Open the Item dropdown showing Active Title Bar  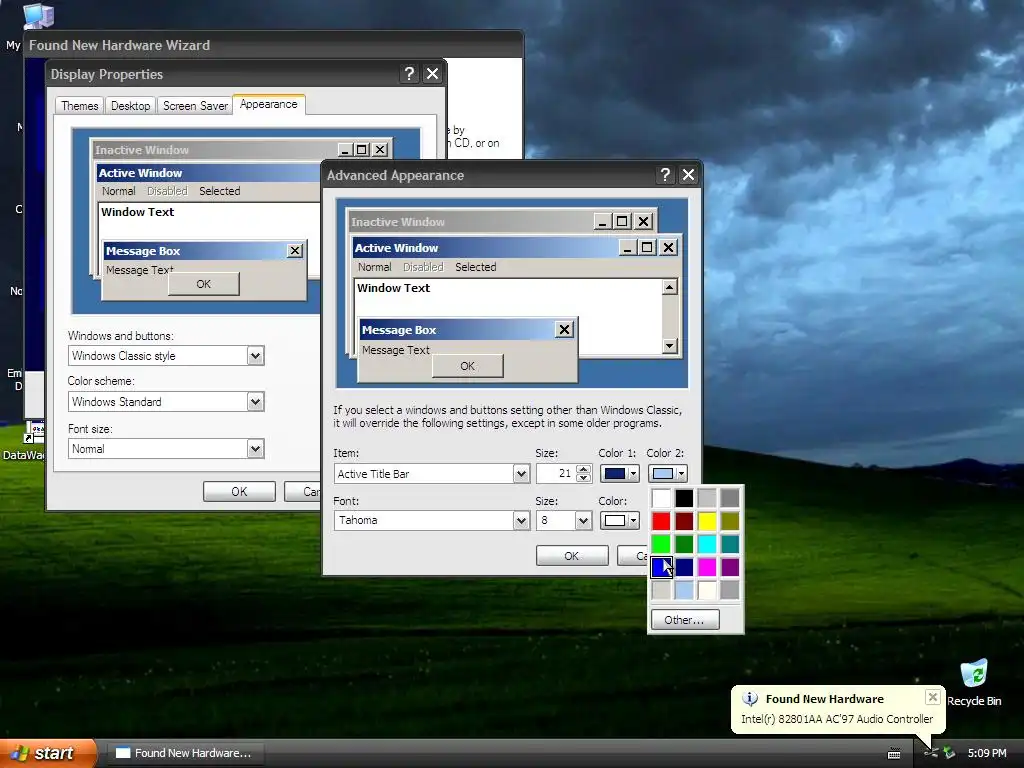click(x=521, y=473)
